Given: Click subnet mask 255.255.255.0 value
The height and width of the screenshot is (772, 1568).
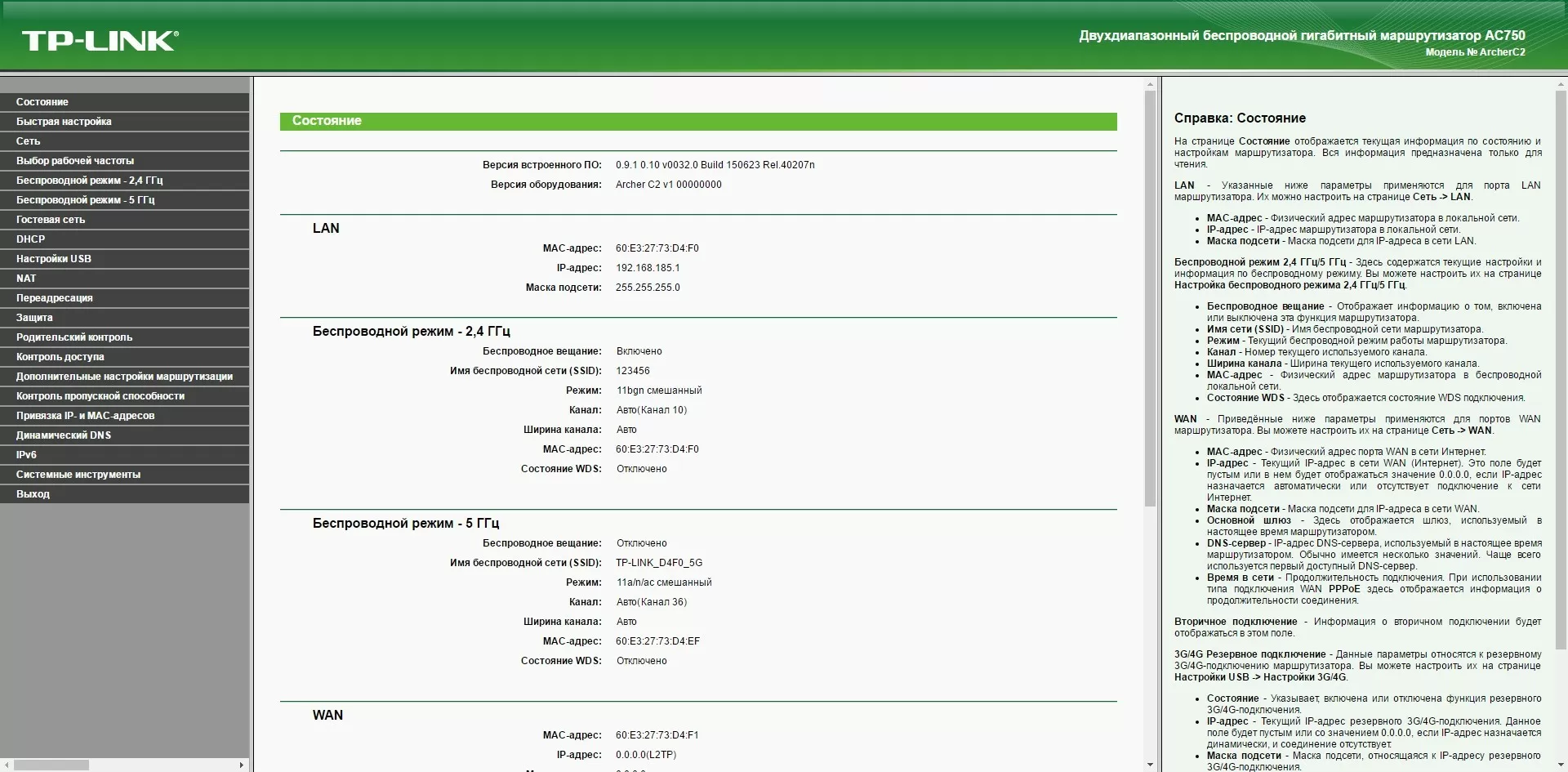Looking at the screenshot, I should click(648, 288).
